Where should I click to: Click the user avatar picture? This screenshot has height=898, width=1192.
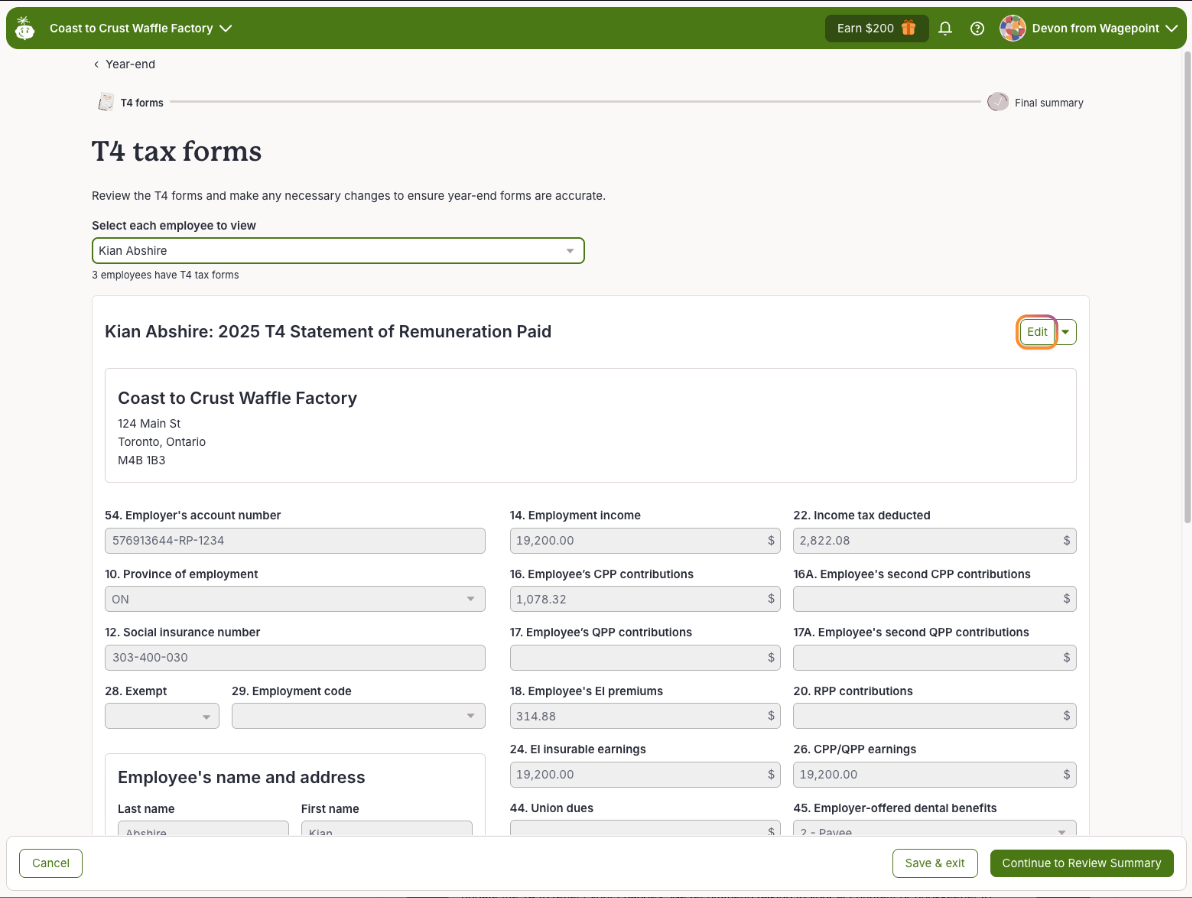click(1012, 28)
